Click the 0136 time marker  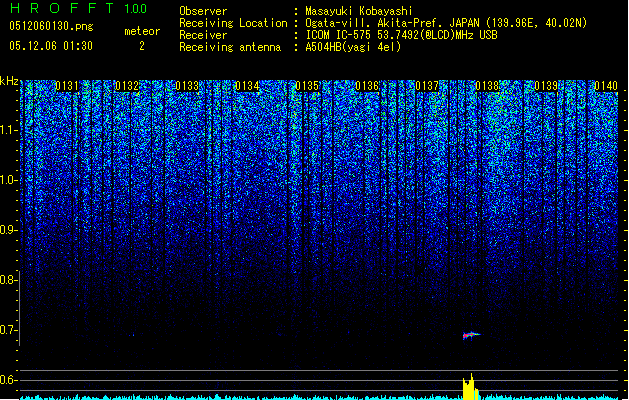(367, 86)
